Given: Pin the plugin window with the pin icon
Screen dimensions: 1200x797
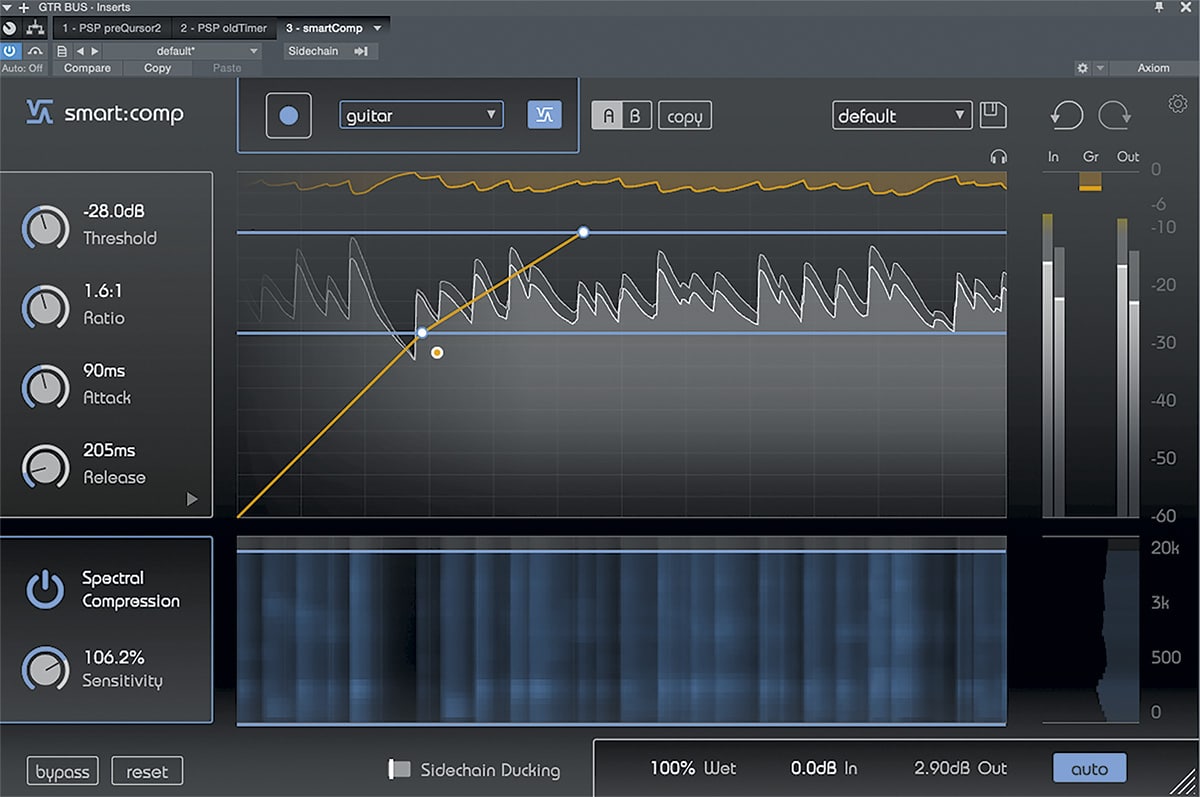Looking at the screenshot, I should pyautogui.click(x=1158, y=7).
